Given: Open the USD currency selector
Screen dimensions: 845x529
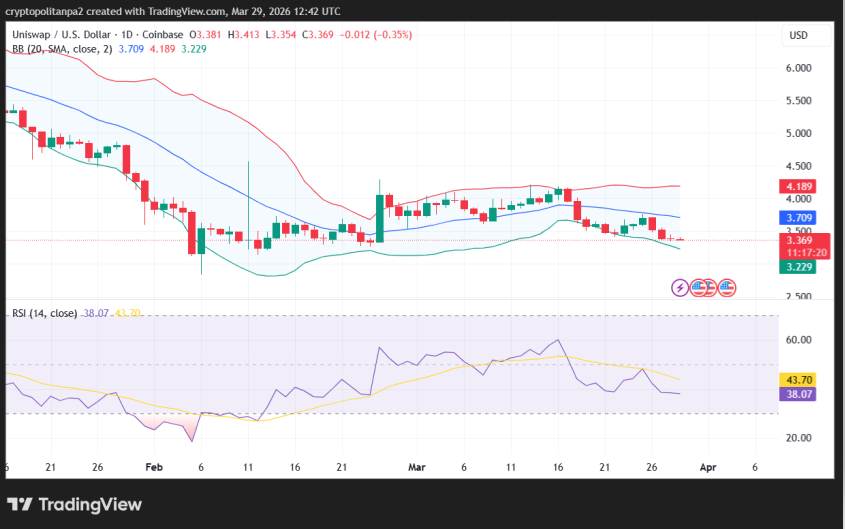Looking at the screenshot, I should [x=798, y=35].
